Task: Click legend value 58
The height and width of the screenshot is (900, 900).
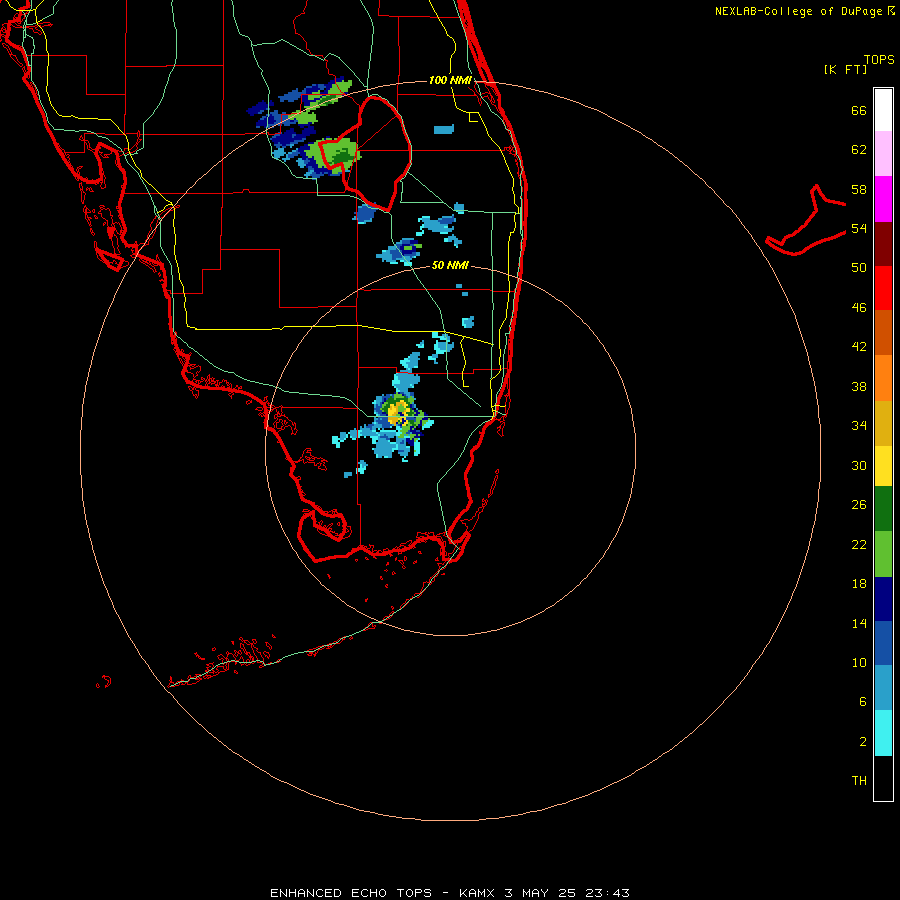Action: pyautogui.click(x=859, y=189)
